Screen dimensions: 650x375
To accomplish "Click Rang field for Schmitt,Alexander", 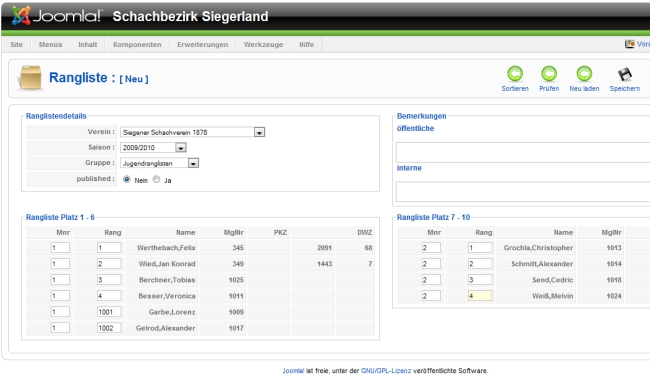I will (480, 264).
